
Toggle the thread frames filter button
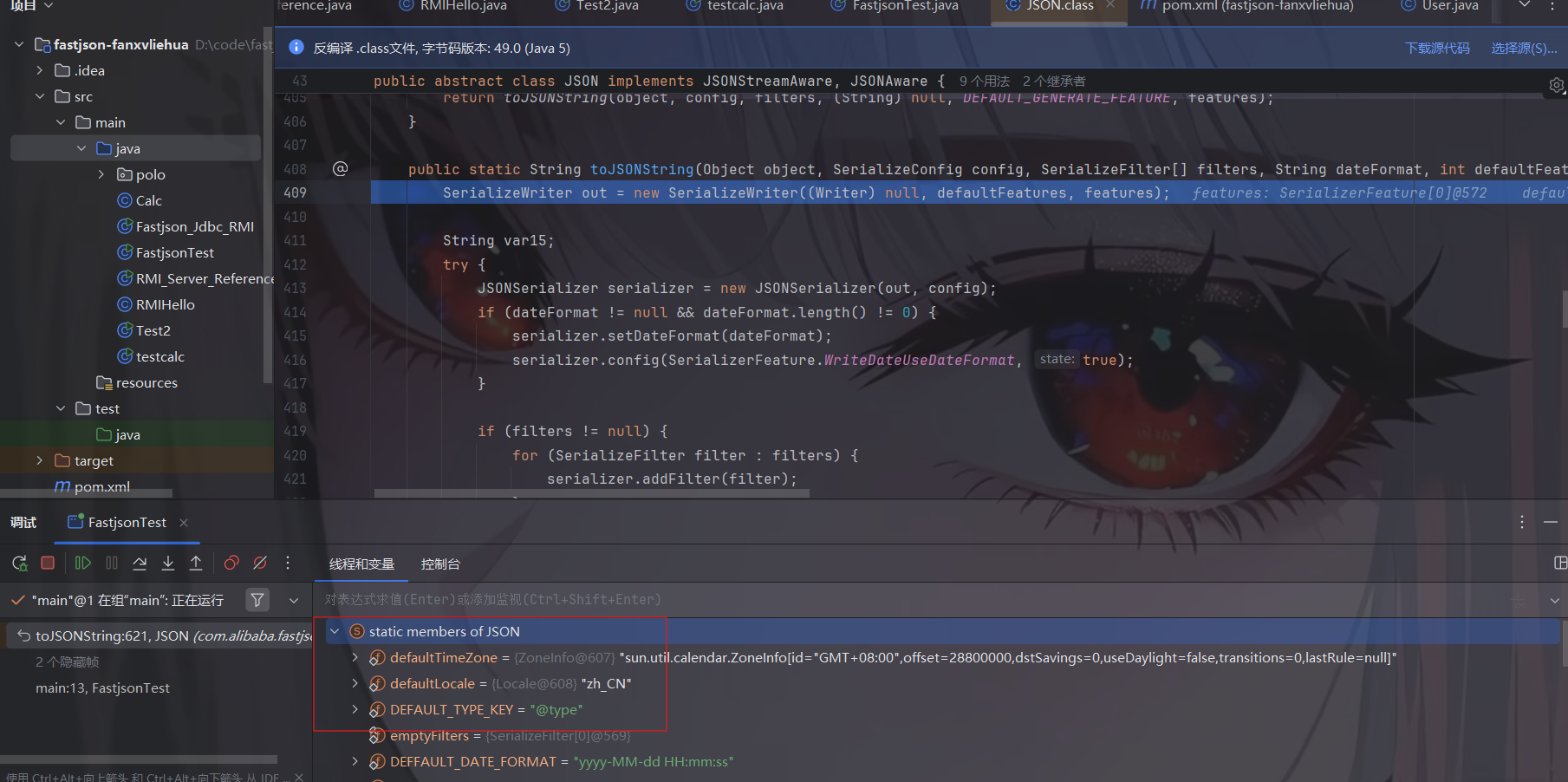(257, 600)
